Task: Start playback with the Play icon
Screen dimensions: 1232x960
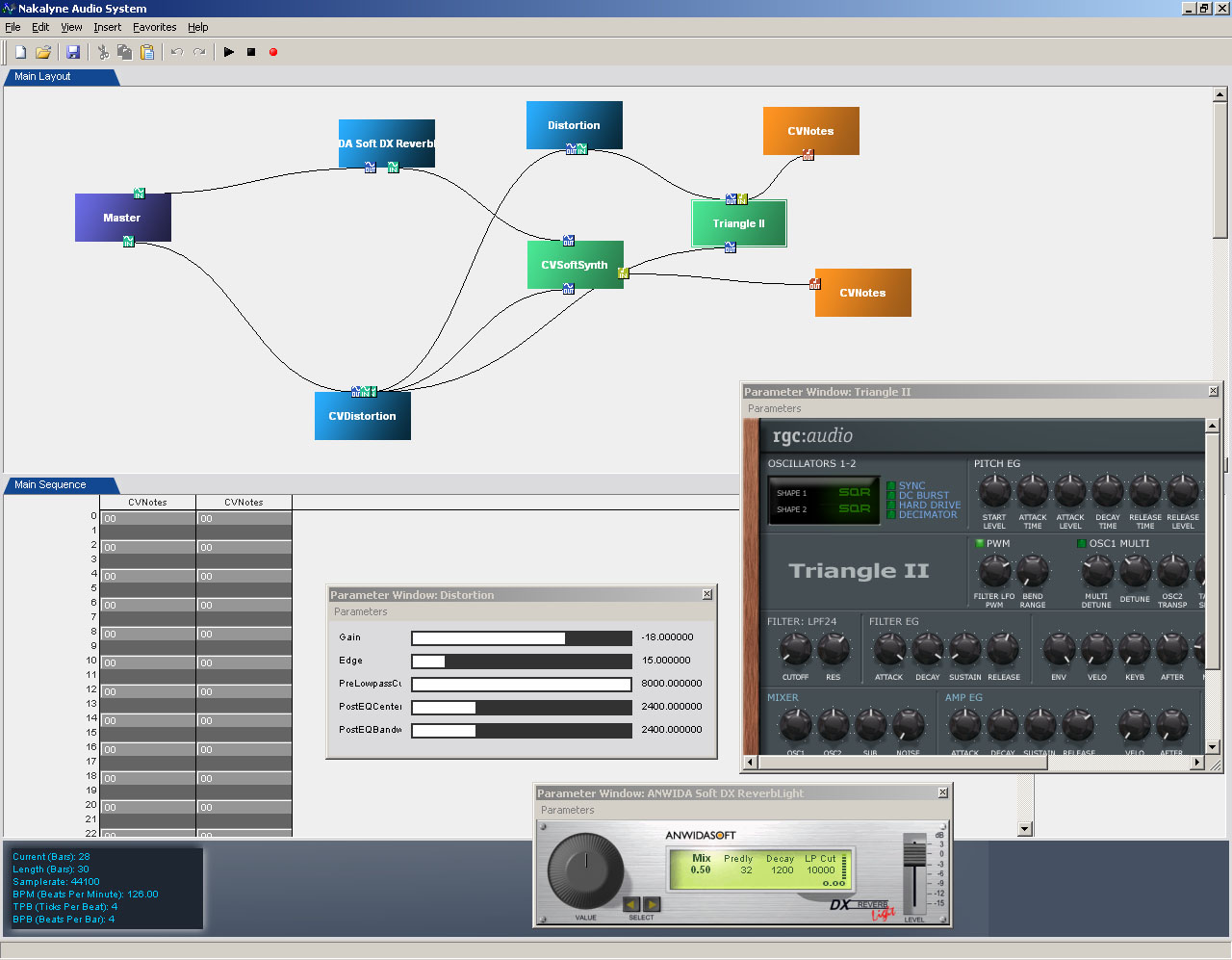Action: point(229,52)
